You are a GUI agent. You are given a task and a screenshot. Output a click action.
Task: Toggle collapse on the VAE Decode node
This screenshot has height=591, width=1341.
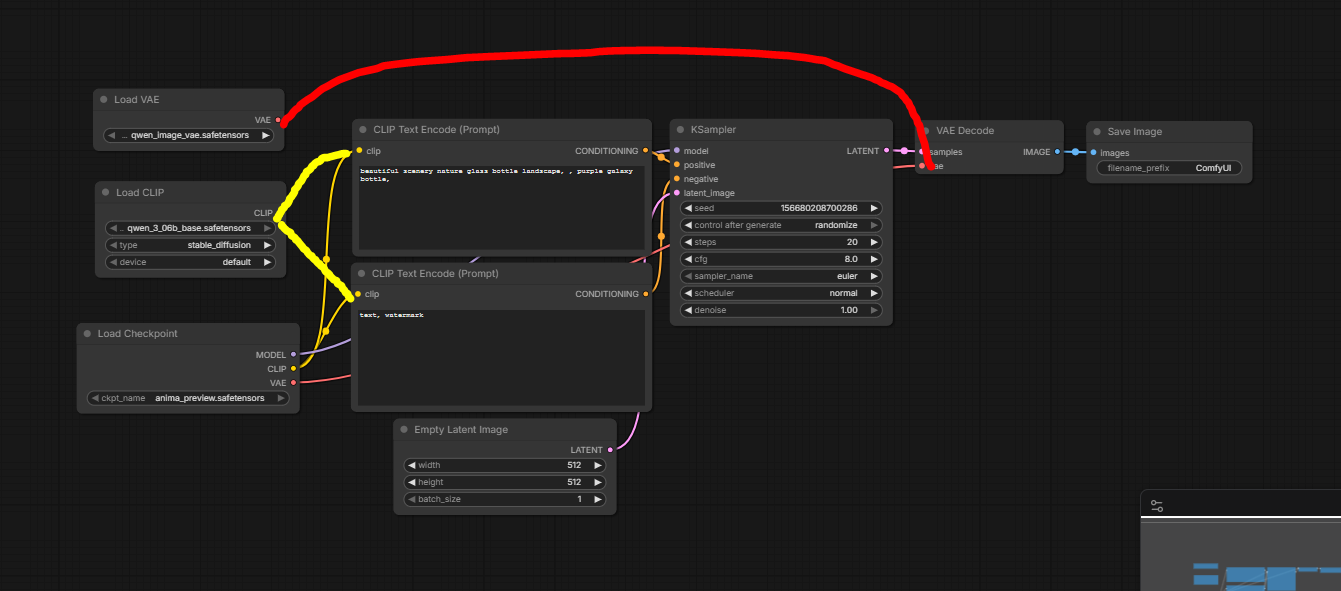point(926,130)
